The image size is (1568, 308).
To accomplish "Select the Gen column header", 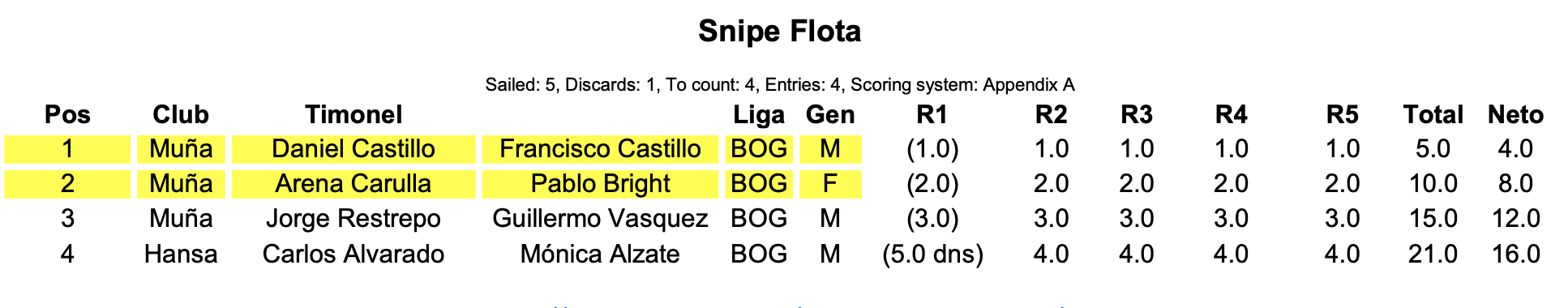I will [830, 114].
